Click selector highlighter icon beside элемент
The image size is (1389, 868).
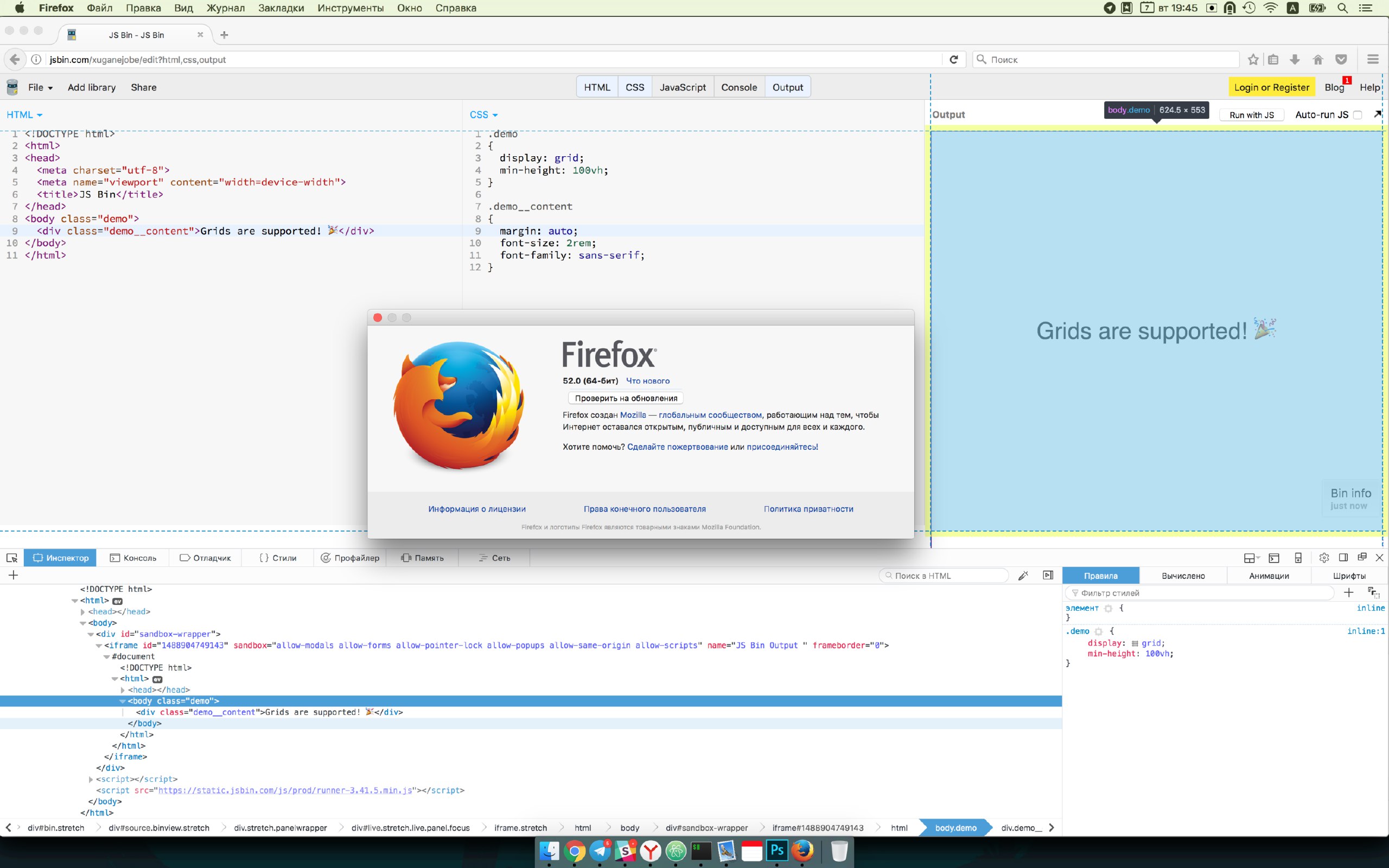point(1108,609)
